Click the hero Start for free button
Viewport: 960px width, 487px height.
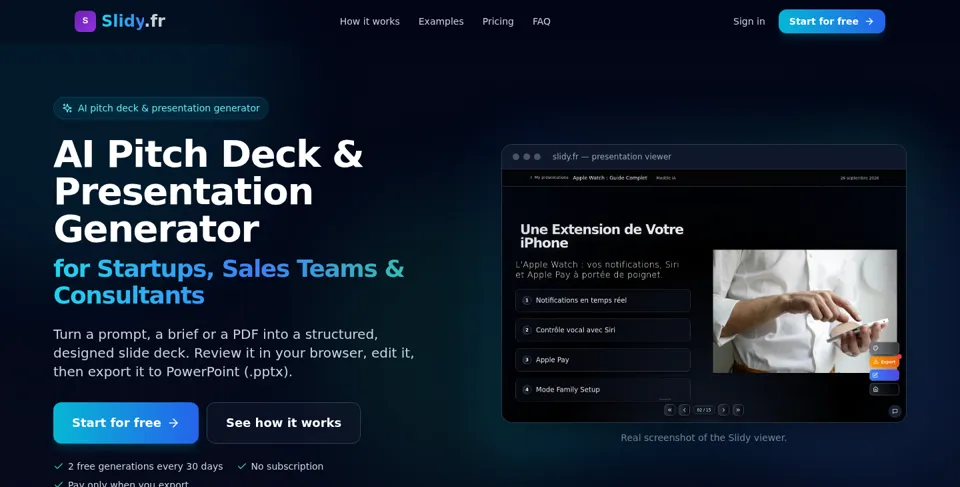126,423
